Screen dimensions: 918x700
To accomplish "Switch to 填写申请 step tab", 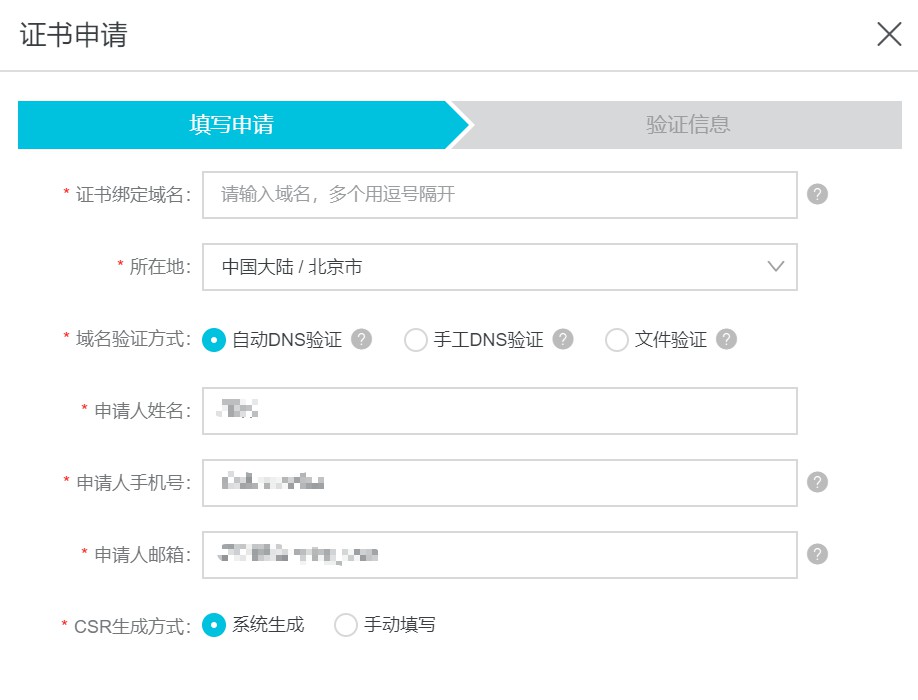I will click(x=232, y=125).
